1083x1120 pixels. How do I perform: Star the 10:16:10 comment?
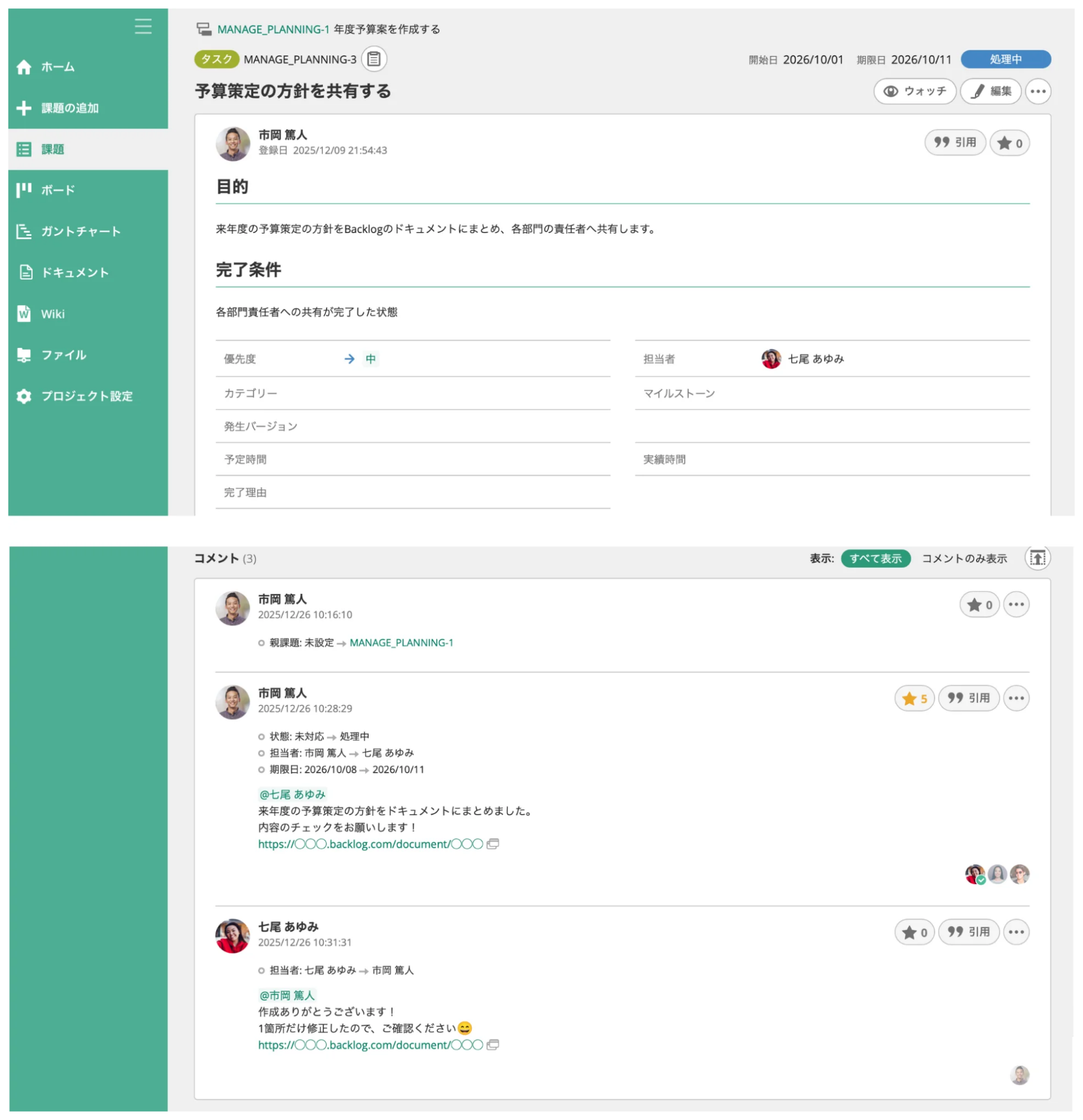[979, 605]
